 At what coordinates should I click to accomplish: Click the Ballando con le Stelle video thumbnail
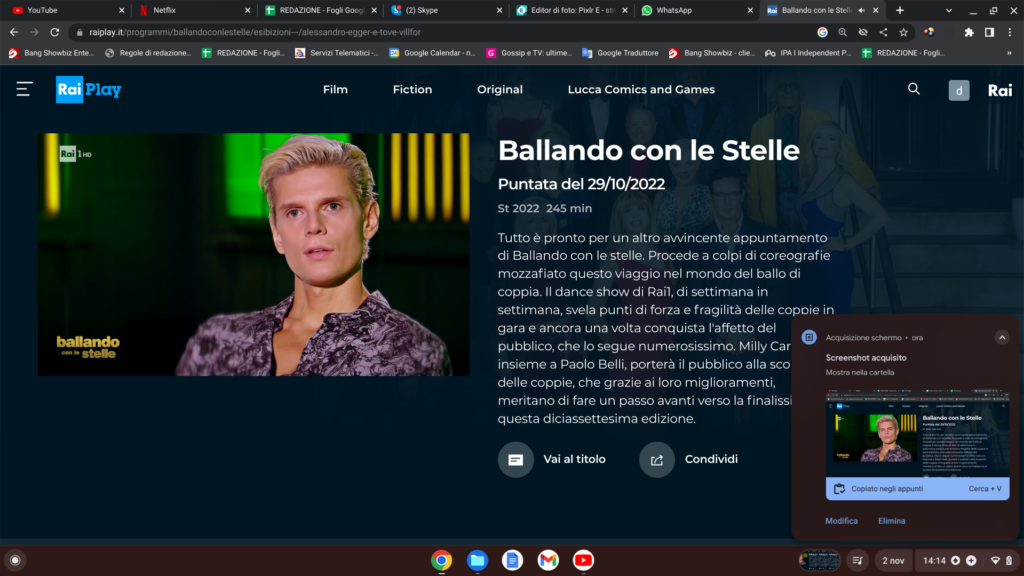tap(253, 254)
